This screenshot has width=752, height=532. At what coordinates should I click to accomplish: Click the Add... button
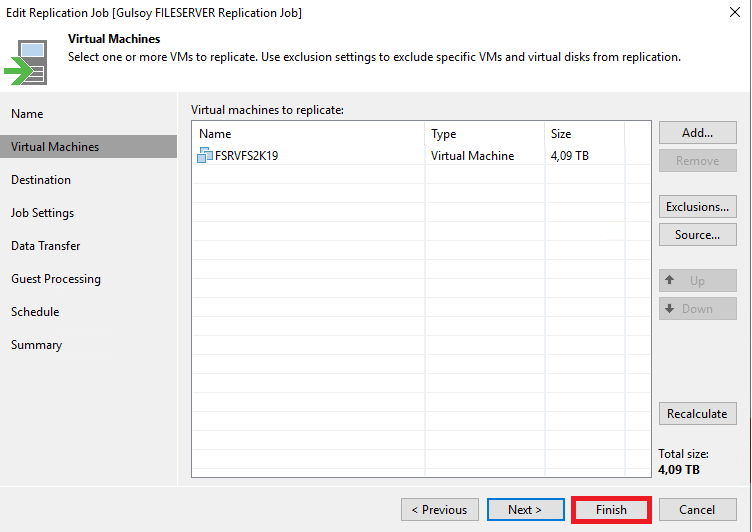pyautogui.click(x=697, y=133)
